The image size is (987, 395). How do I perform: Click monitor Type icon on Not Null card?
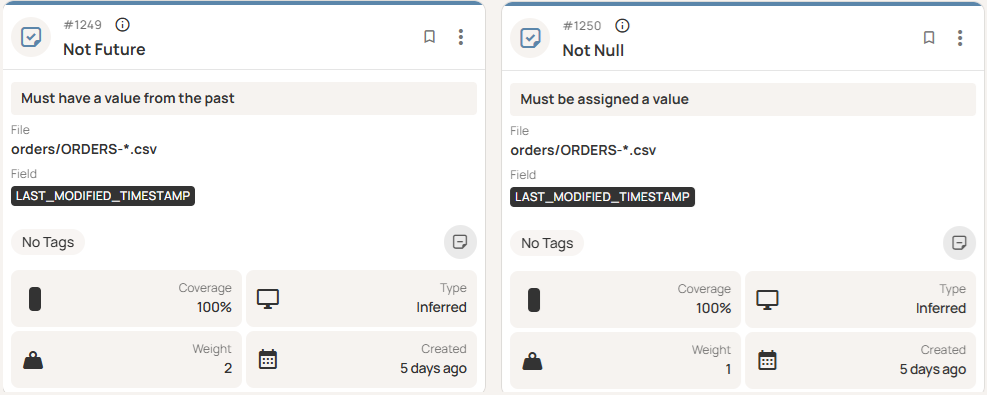[x=767, y=299]
